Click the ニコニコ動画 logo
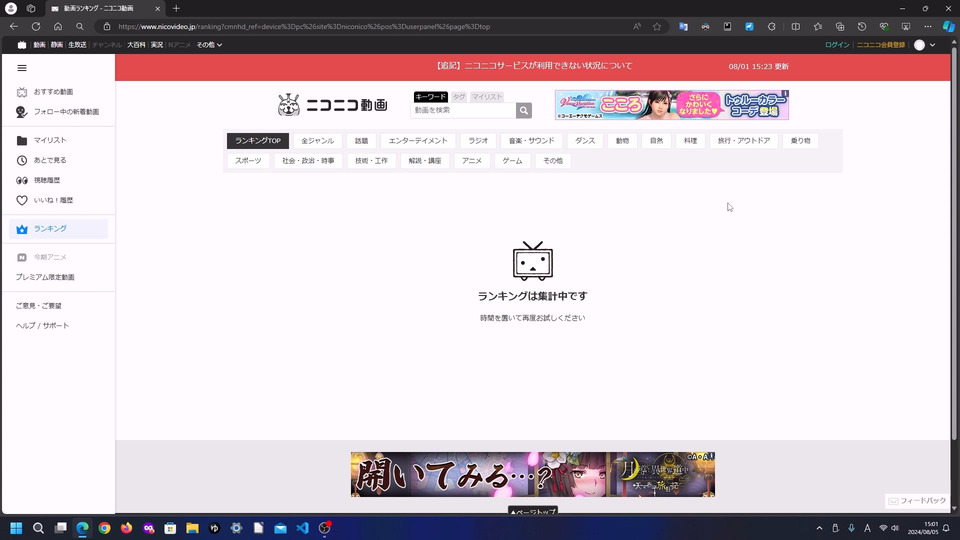 (332, 105)
